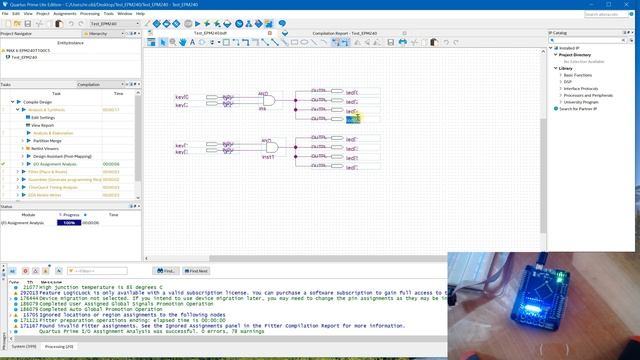
Task: Click the IP Catalog search field
Action: (587, 40)
